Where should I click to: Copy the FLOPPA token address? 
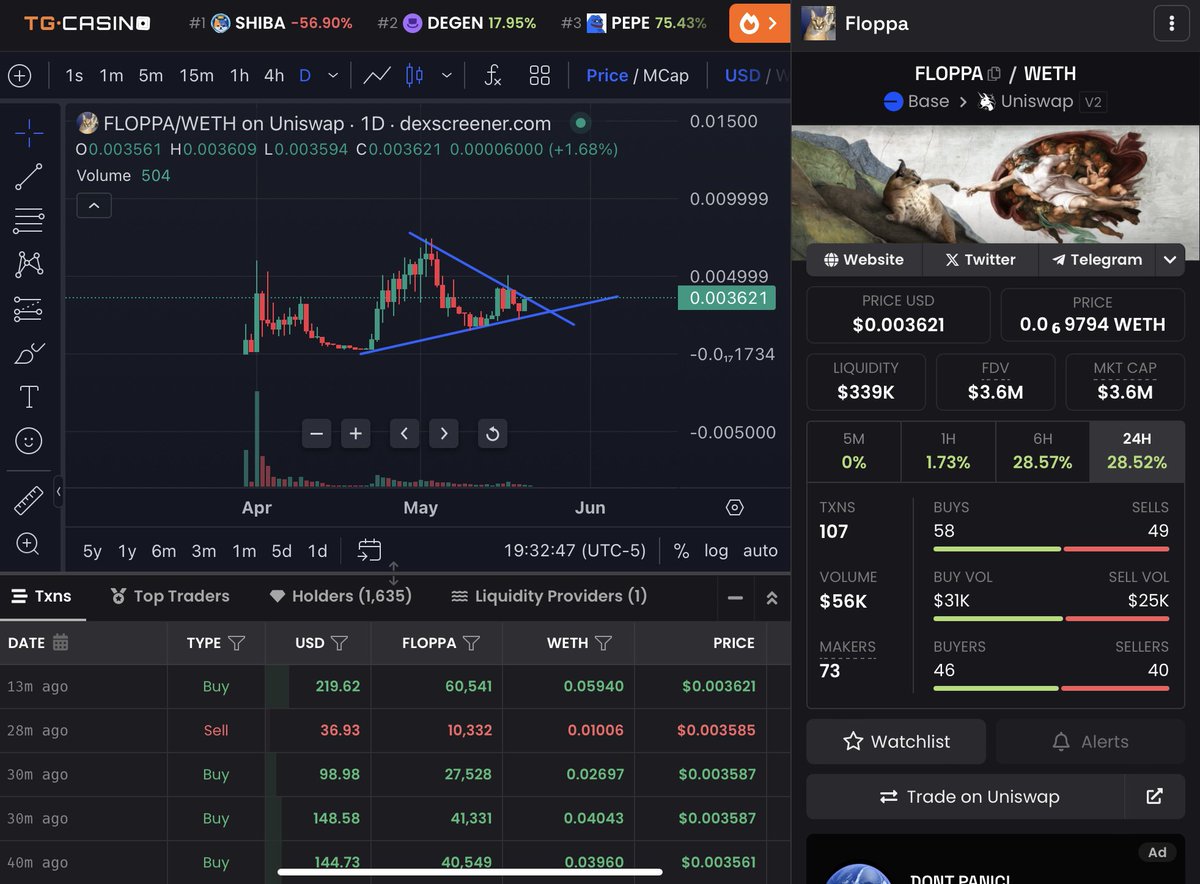[x=994, y=74]
